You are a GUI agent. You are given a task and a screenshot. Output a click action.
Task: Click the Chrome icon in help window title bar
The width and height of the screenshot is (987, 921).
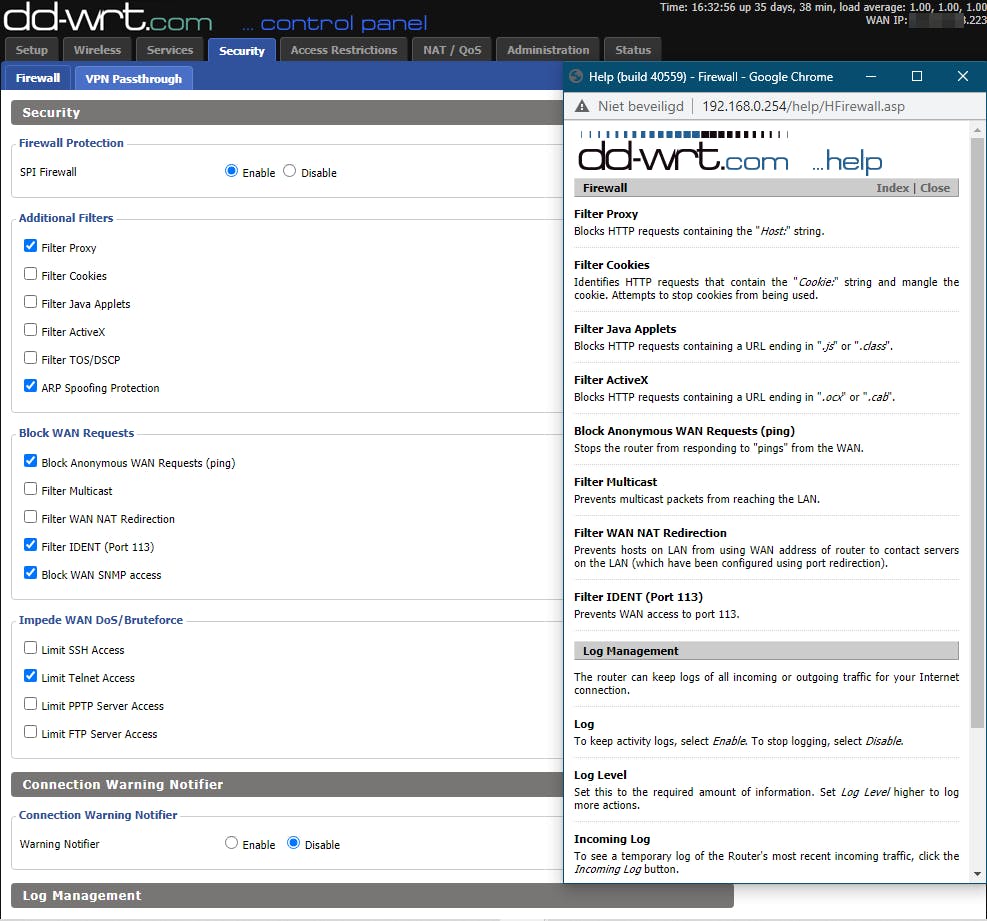tap(575, 77)
